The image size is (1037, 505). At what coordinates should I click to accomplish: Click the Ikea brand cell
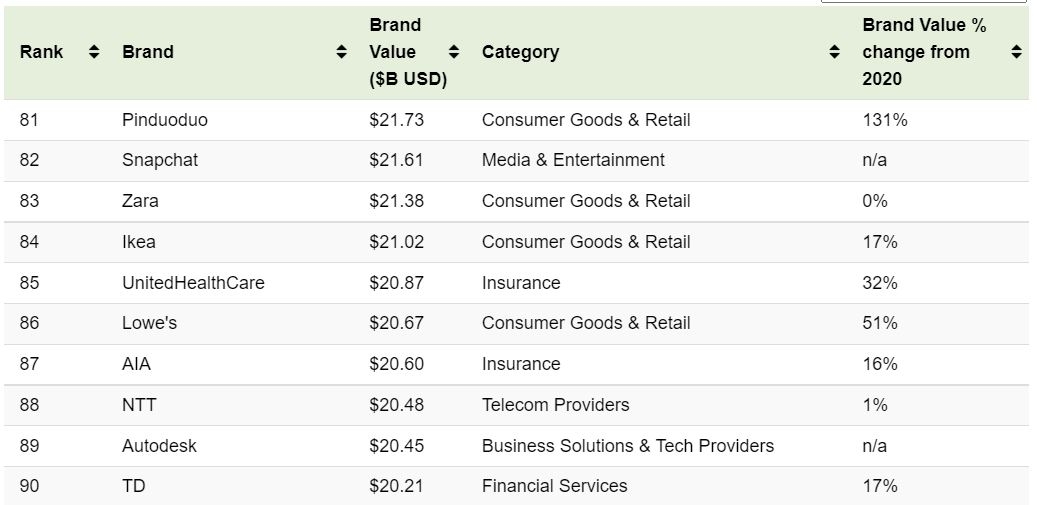point(139,242)
